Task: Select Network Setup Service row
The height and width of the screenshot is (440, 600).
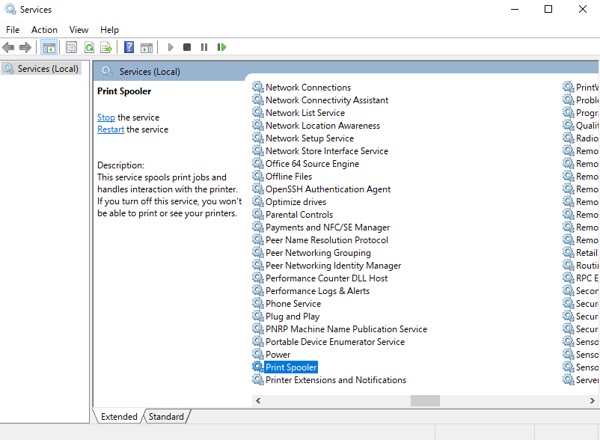Action: 310,138
